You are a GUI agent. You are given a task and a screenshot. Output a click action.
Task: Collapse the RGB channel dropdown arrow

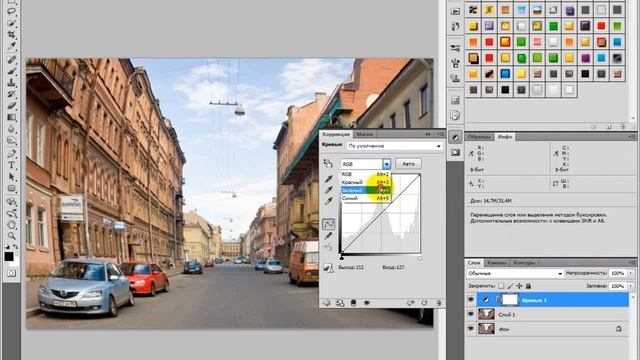(386, 164)
